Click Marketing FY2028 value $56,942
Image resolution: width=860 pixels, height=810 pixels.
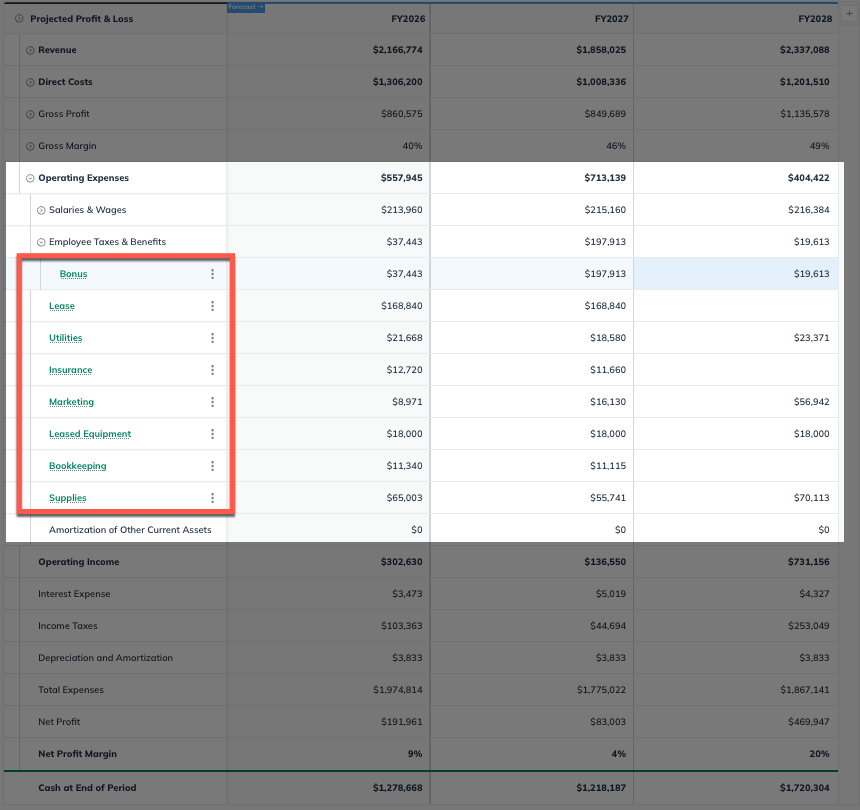(811, 402)
